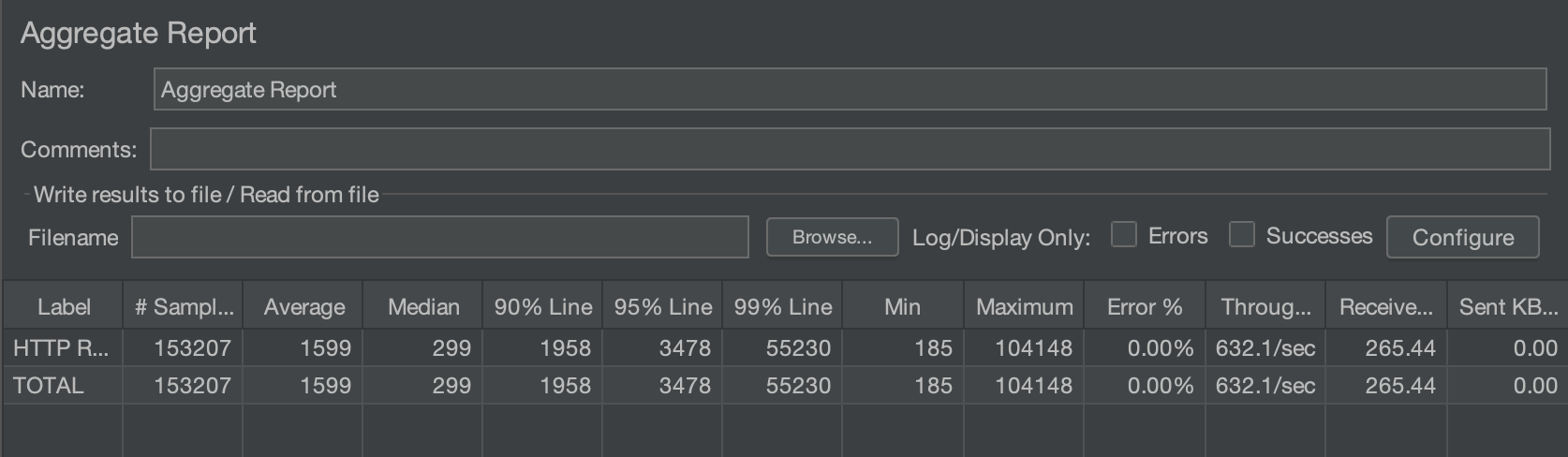Screen dimensions: 1568x457
Task: Click the Throughput column header
Action: (x=1265, y=306)
